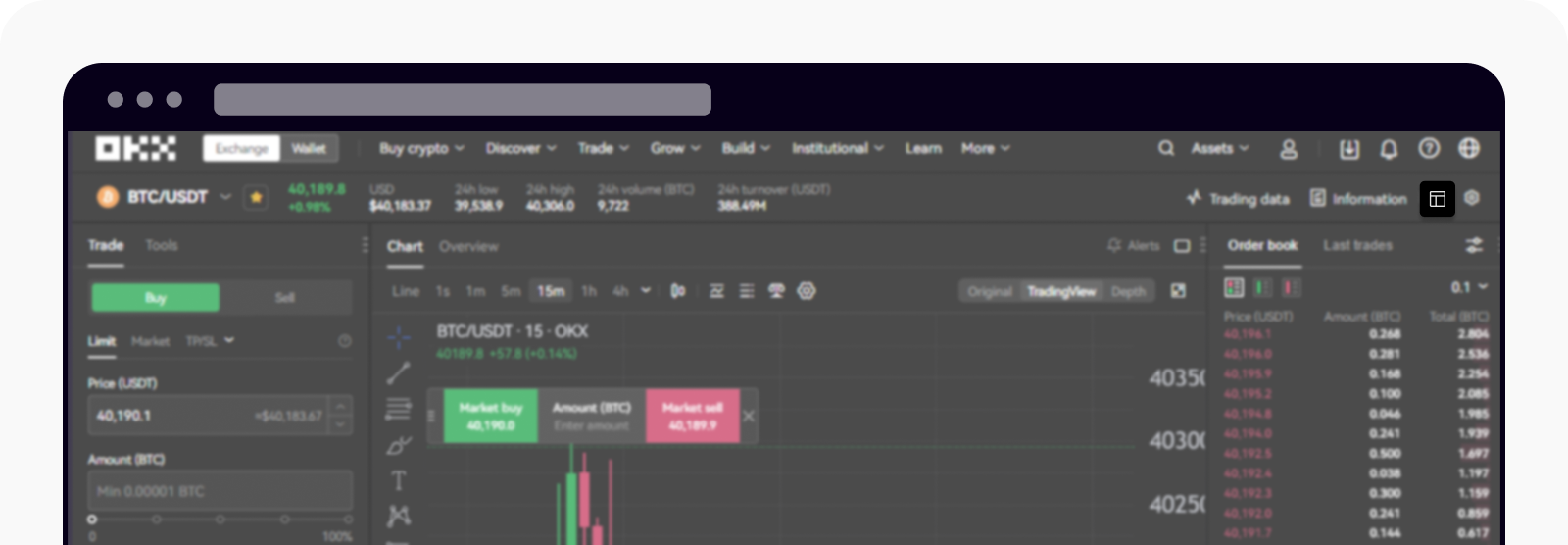Switch to the Last trades tab
This screenshot has height=545, width=1568.
[1357, 245]
